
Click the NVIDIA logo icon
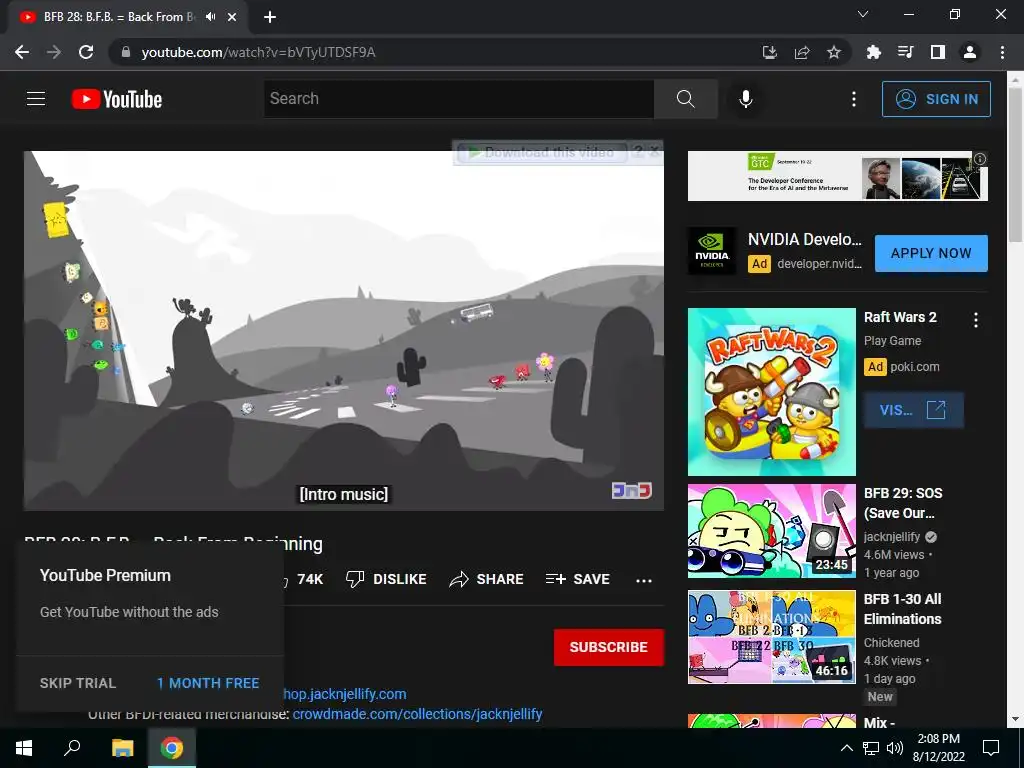(x=712, y=251)
